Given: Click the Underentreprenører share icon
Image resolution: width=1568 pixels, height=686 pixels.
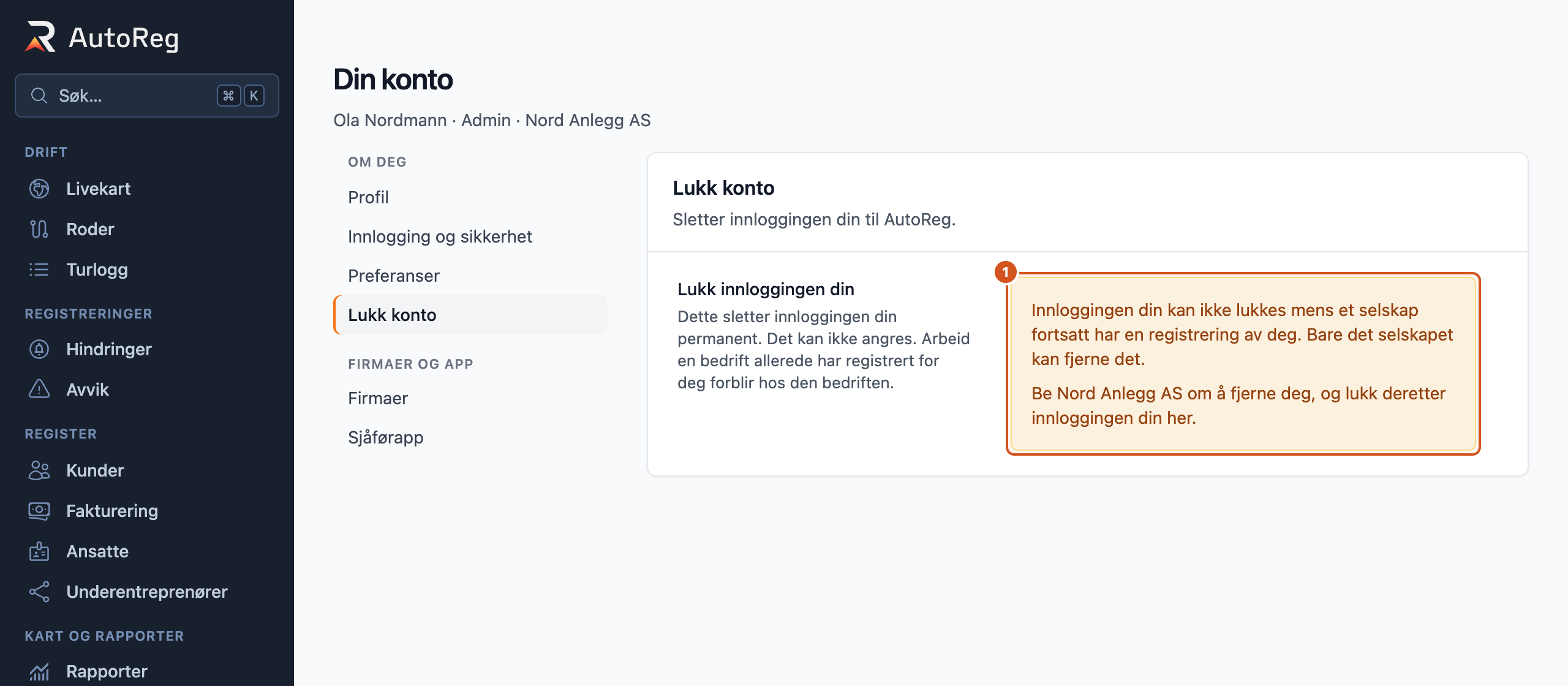Looking at the screenshot, I should 39,592.
